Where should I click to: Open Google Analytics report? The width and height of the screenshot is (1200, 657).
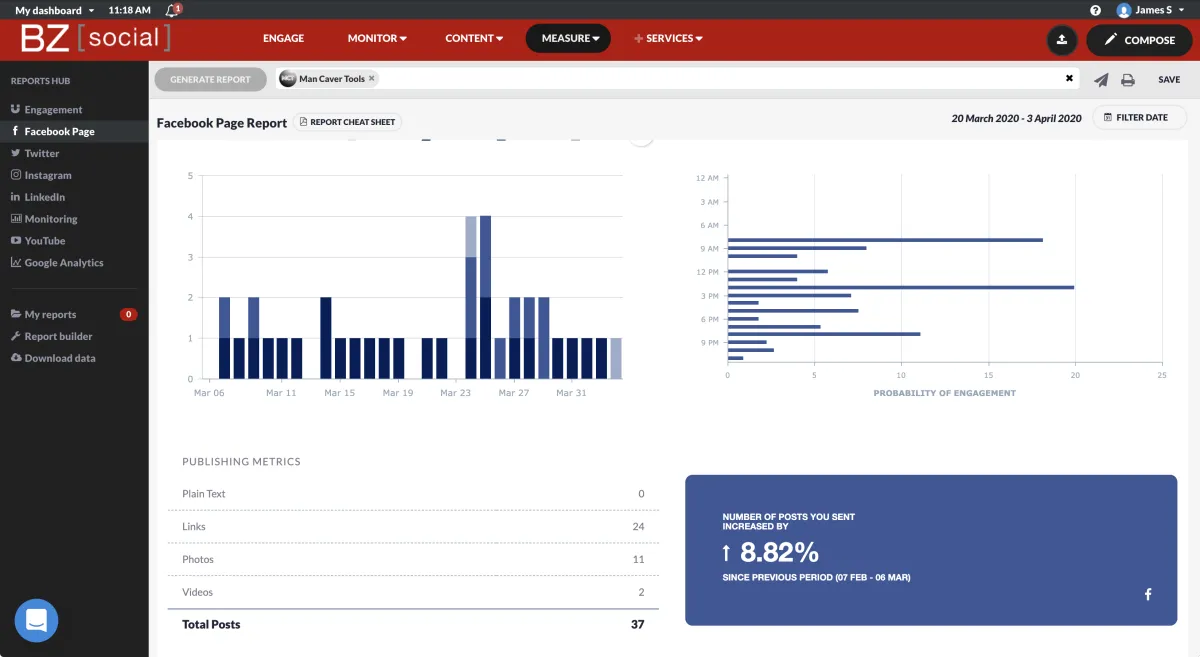pos(63,263)
